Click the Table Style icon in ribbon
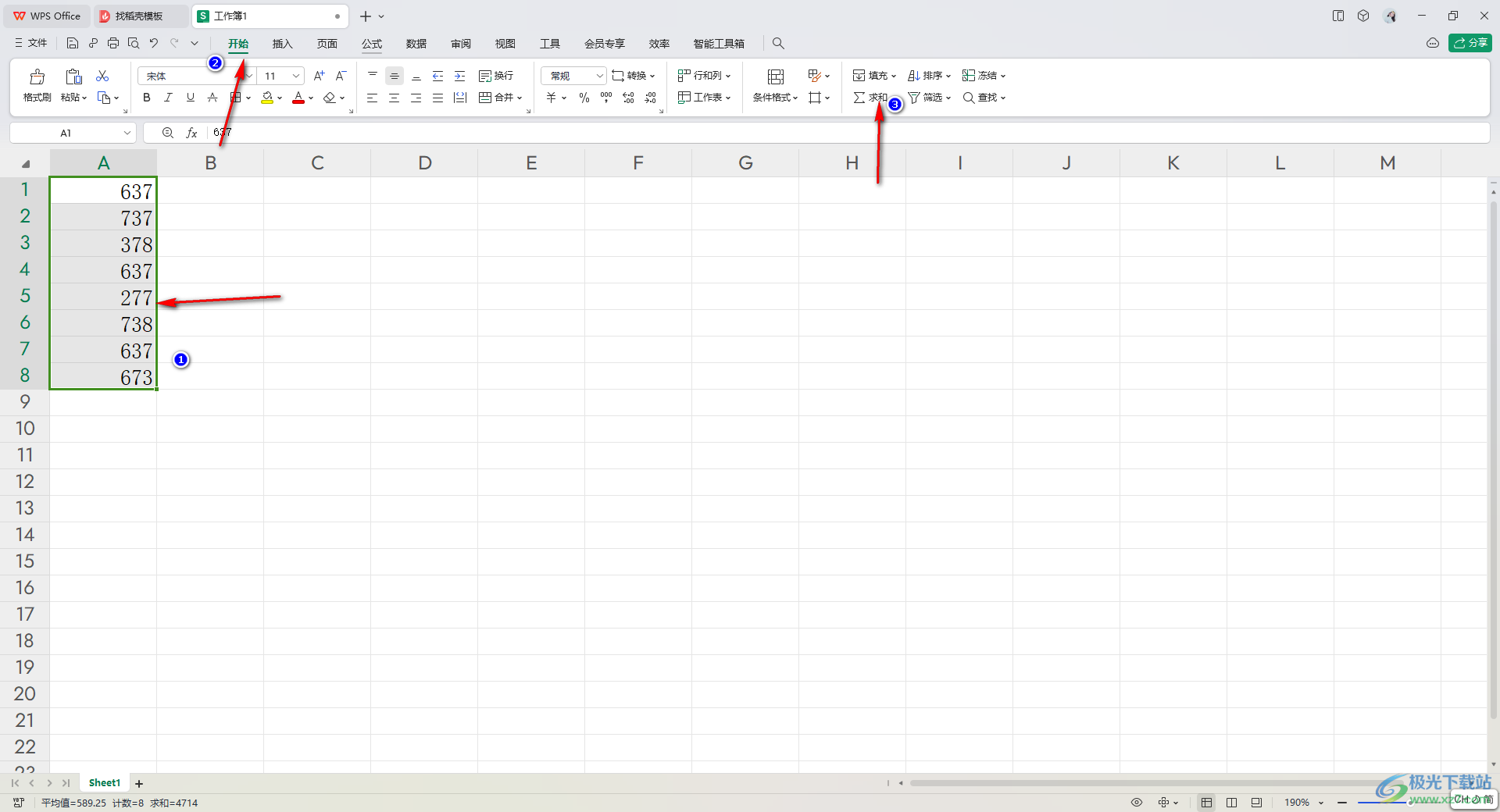1500x812 pixels. pos(814,76)
